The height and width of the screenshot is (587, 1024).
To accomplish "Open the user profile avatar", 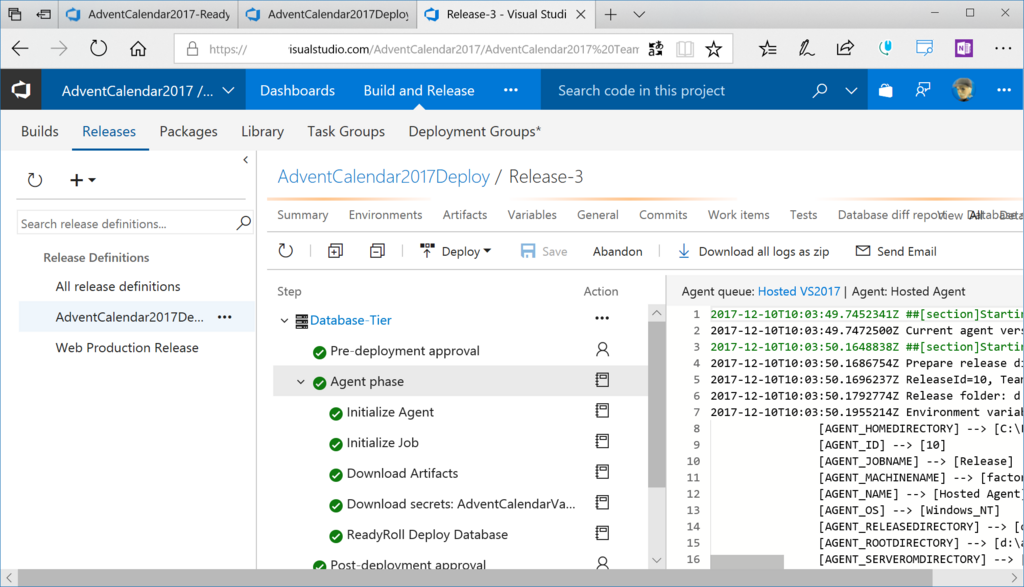I will 964,90.
